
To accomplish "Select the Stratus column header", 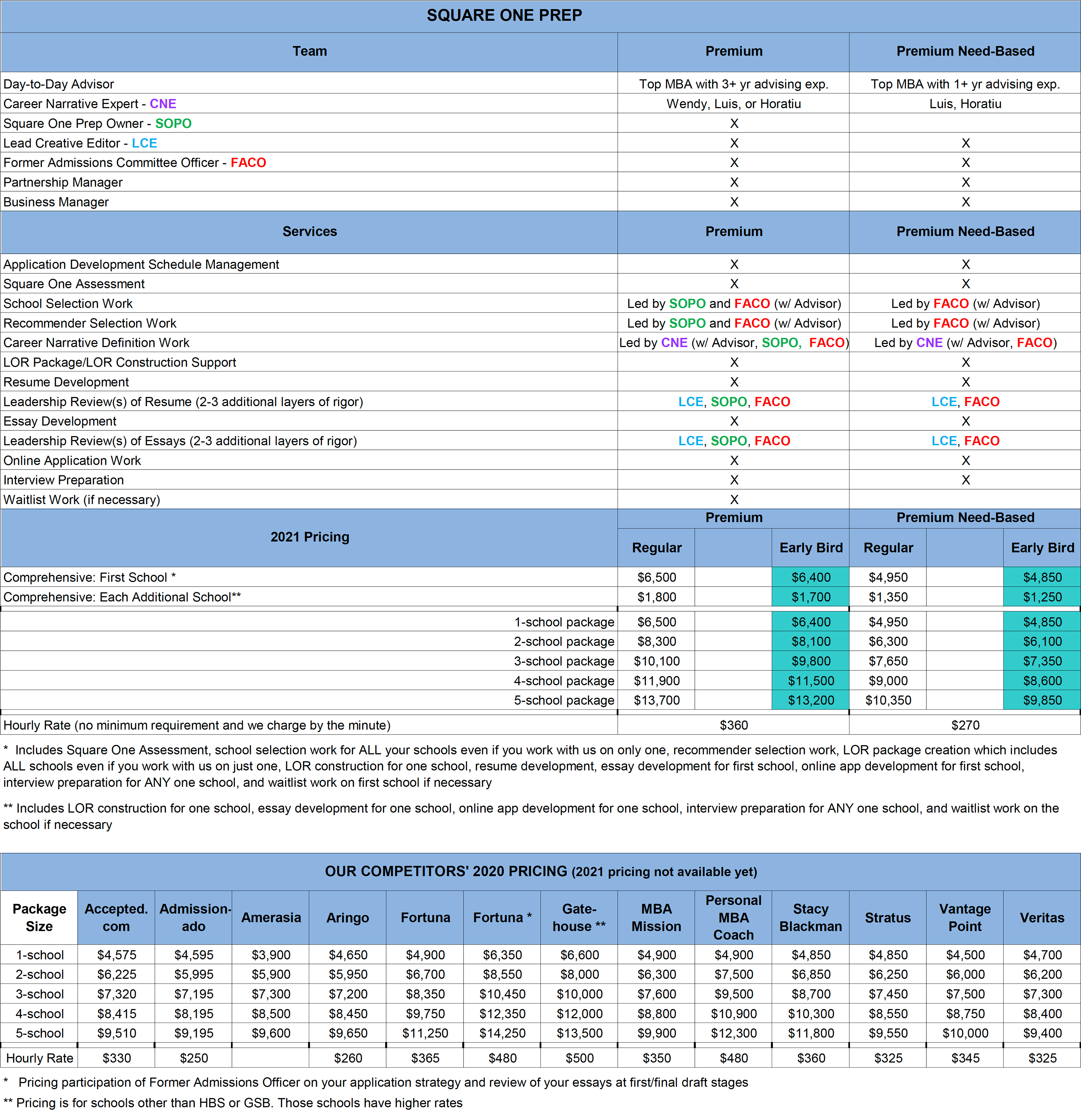I will coord(888,917).
